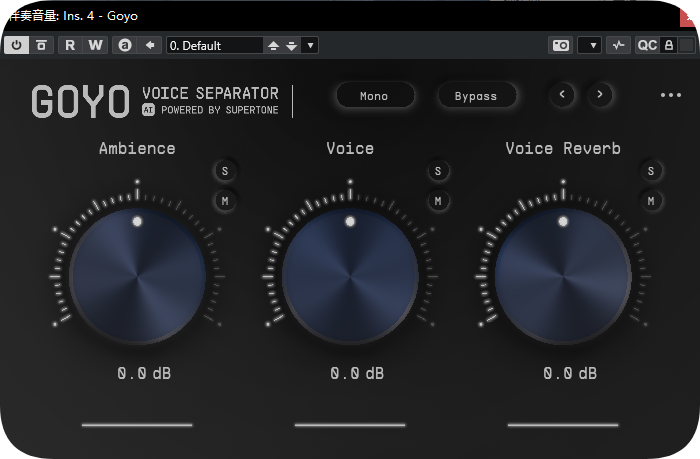Click the A/B settings switch icon
Screen dimensions: 700x459
point(125,45)
